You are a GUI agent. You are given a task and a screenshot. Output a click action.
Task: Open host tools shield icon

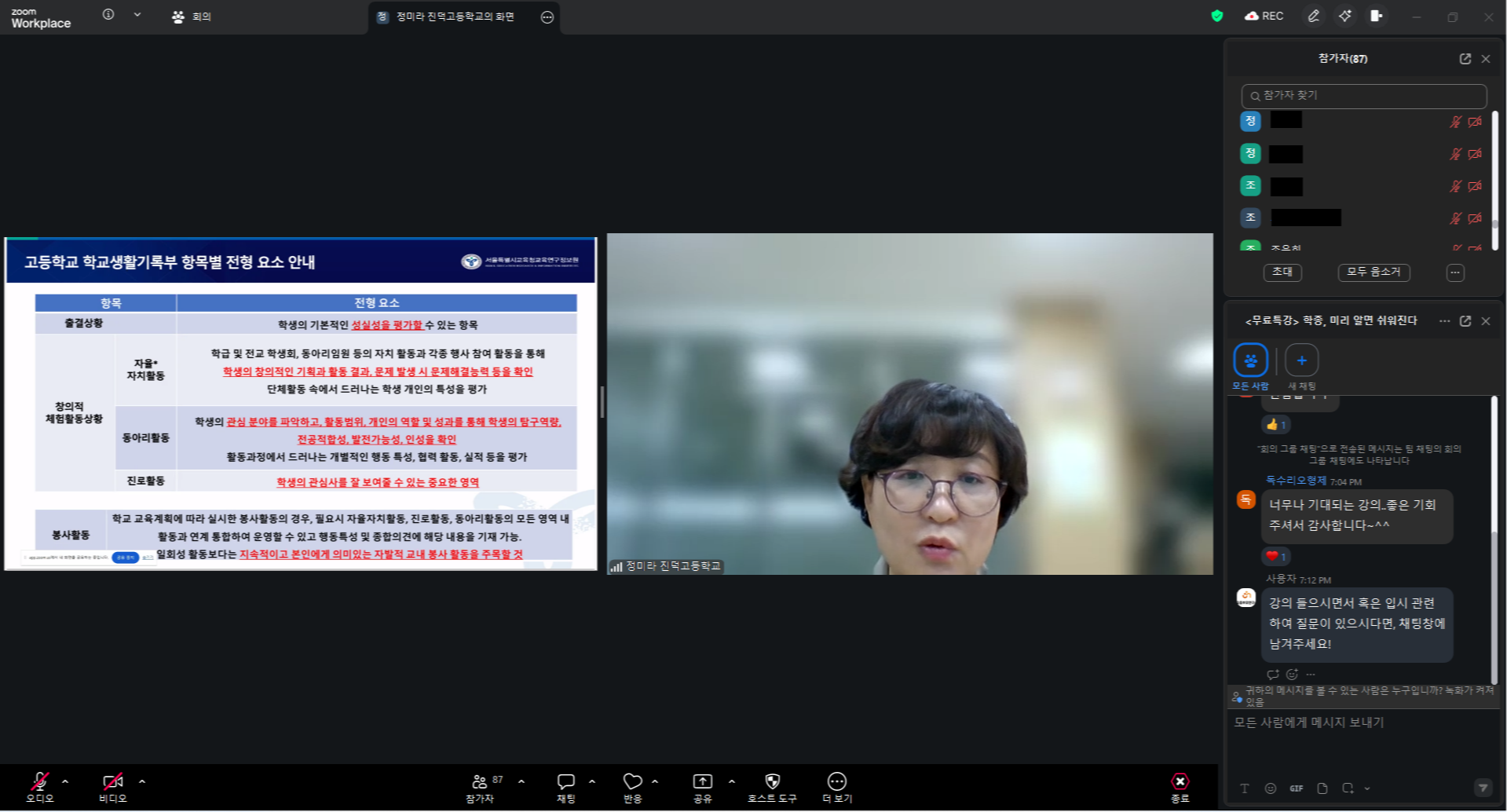[773, 781]
